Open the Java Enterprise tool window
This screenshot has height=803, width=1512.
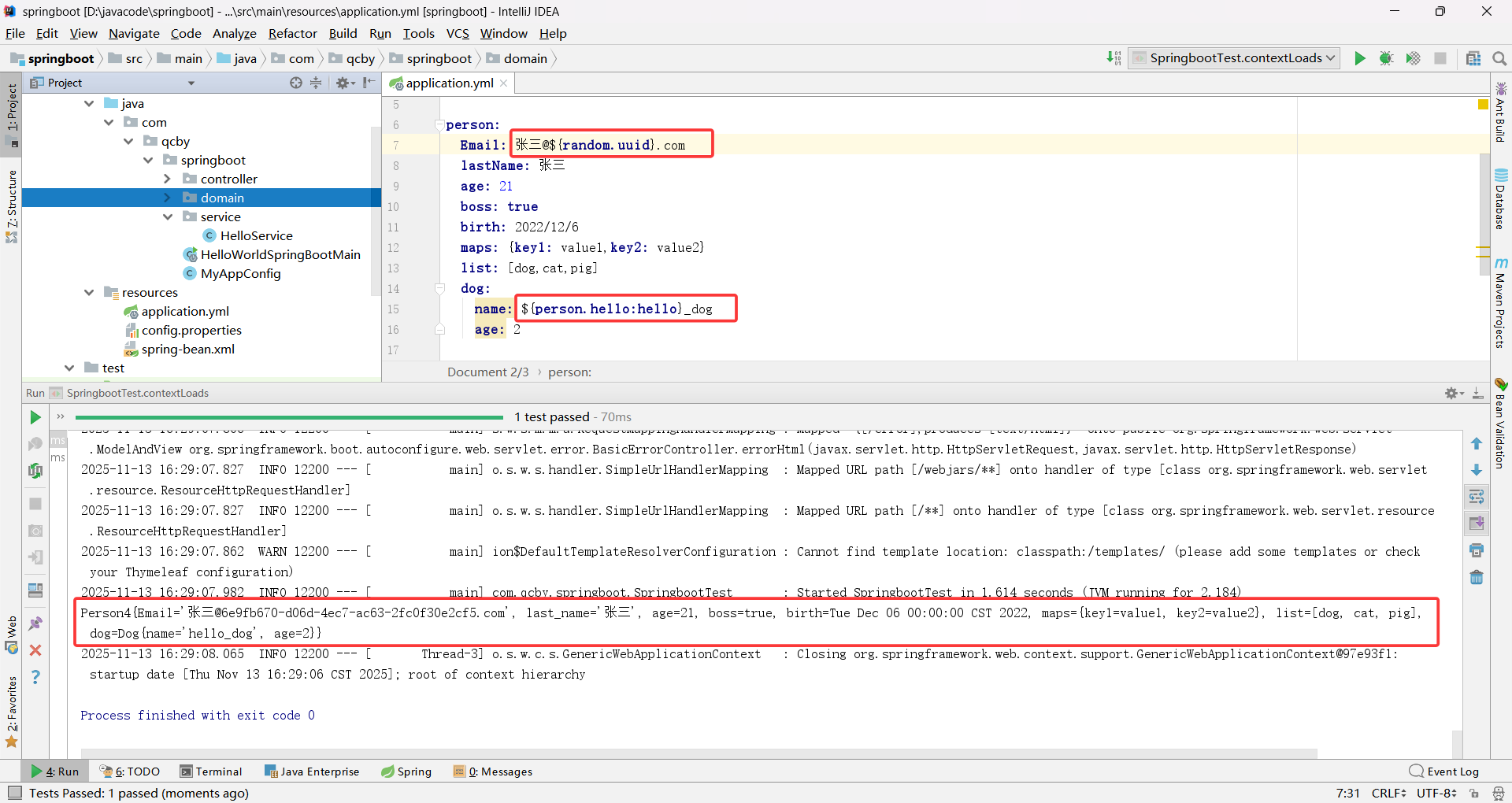[312, 772]
